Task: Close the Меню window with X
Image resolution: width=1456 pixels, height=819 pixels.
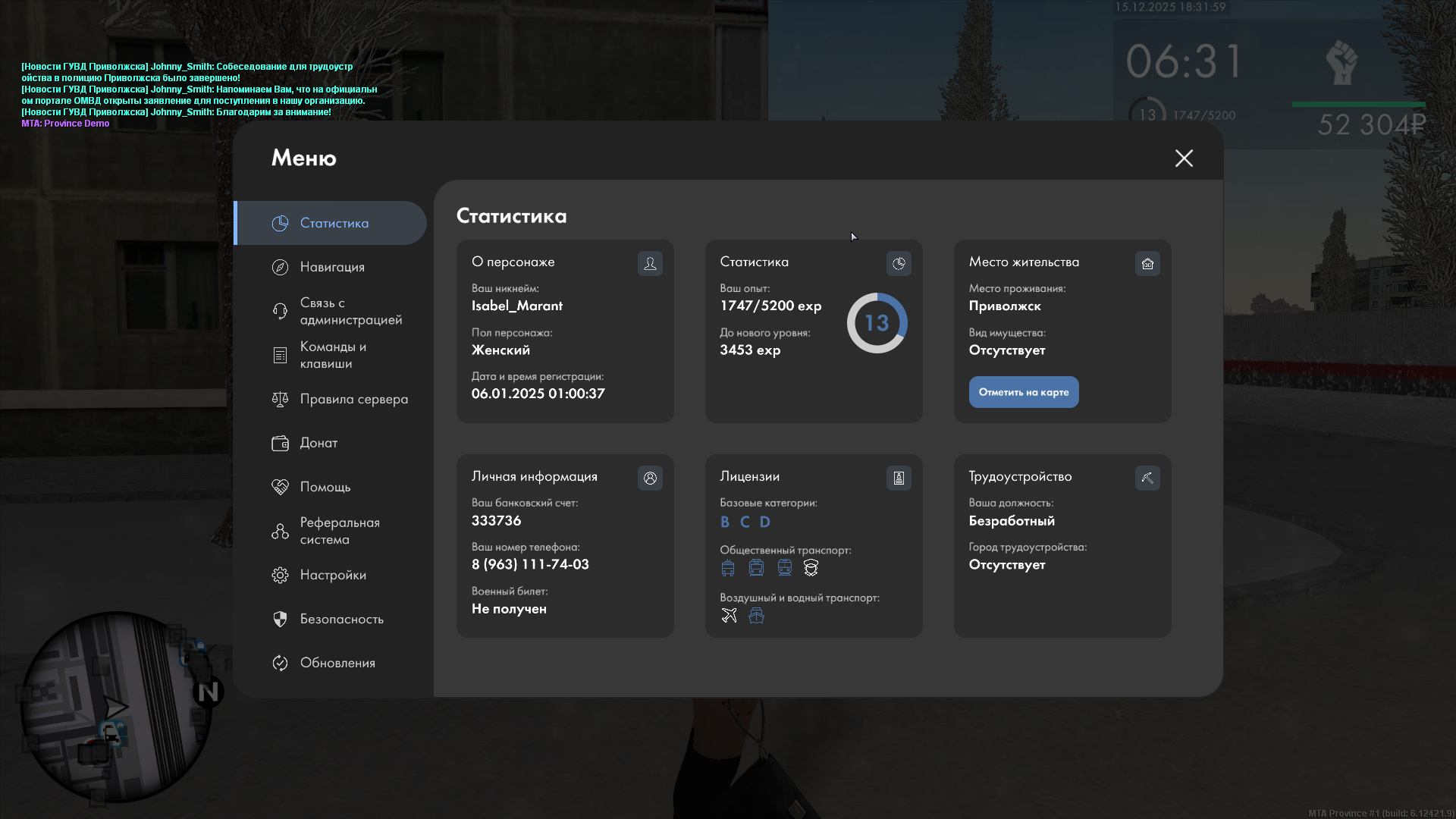Action: [1184, 158]
